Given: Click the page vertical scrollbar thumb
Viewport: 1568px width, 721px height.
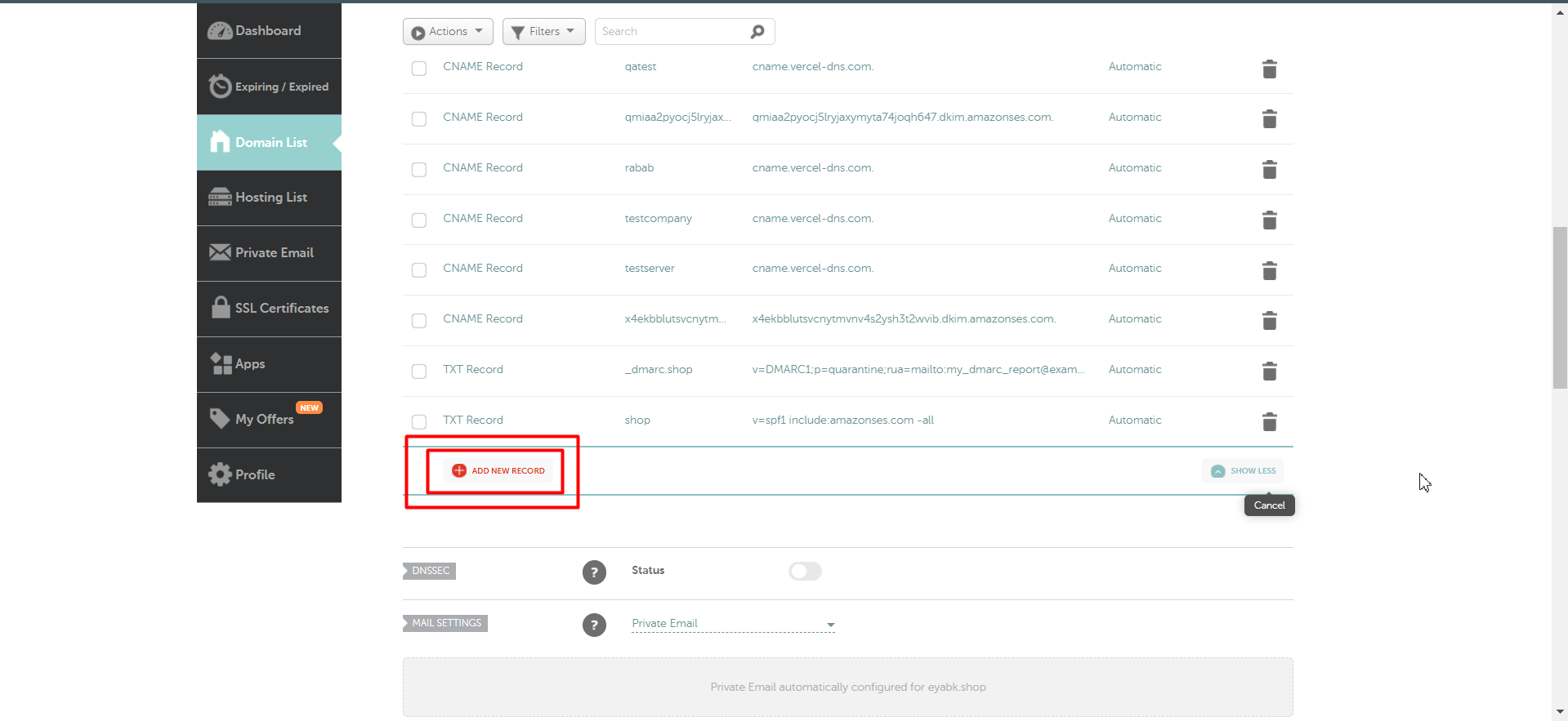Looking at the screenshot, I should (1560, 308).
